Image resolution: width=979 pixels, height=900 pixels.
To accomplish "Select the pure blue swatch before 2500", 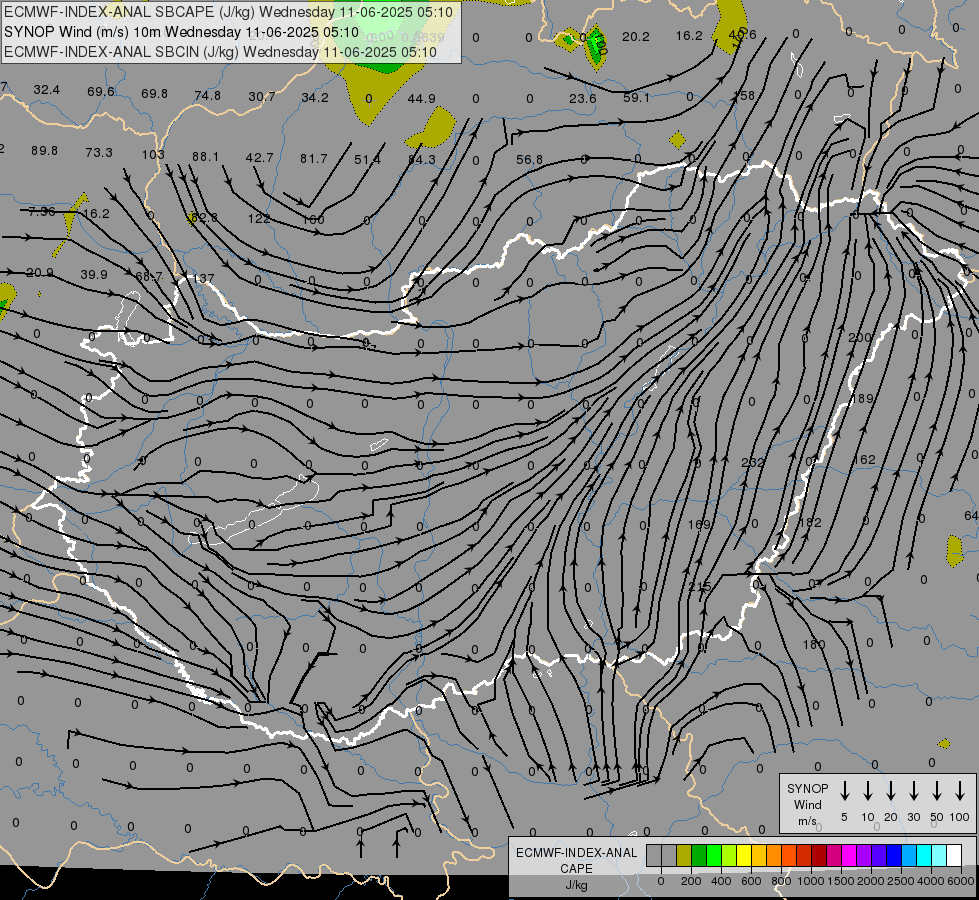I will 894,855.
